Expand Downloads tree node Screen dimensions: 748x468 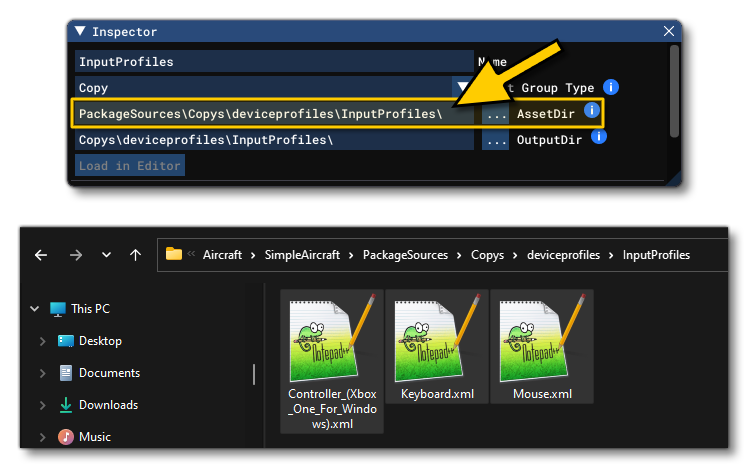[x=42, y=405]
